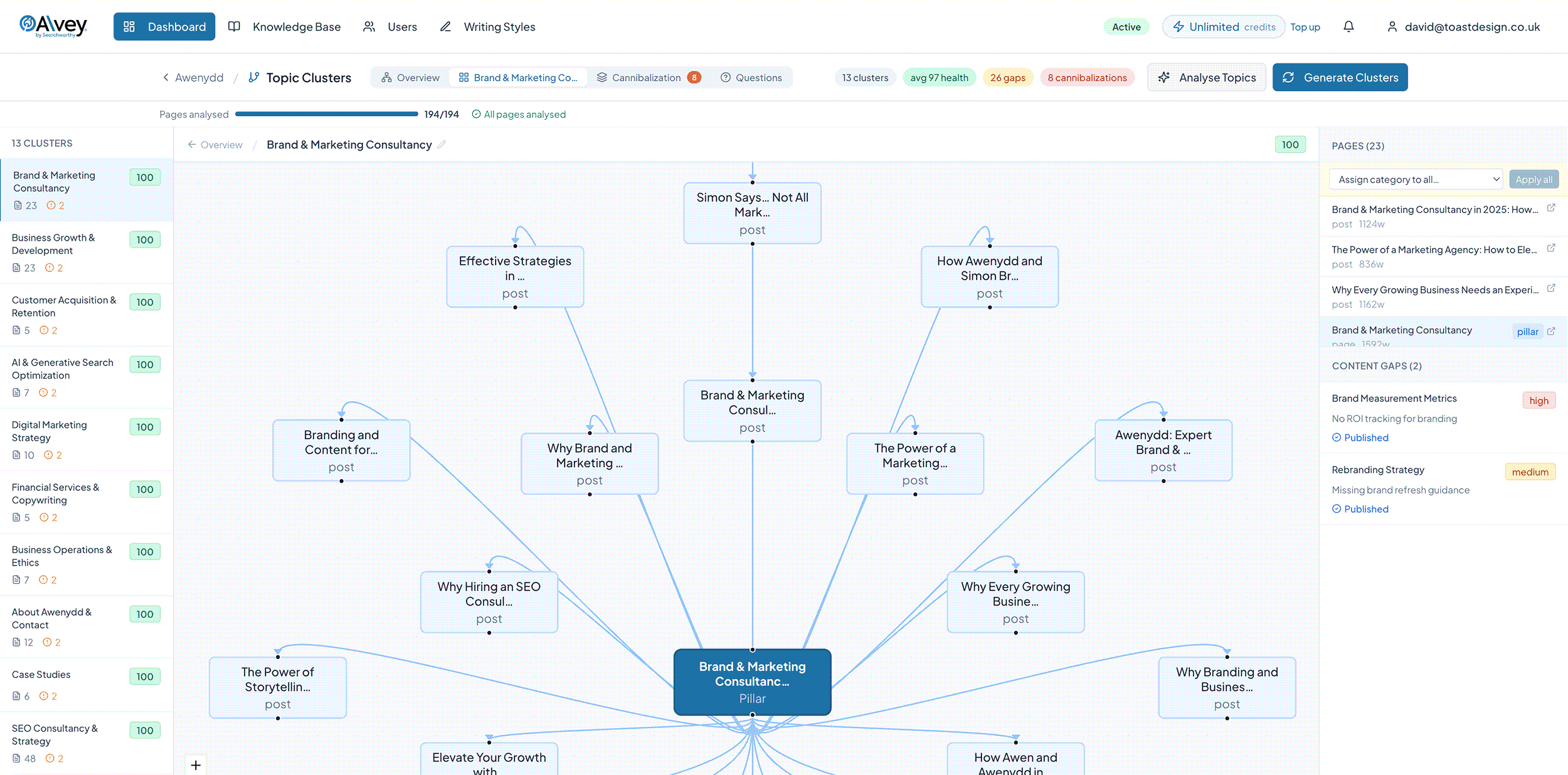Viewport: 1568px width, 775px height.
Task: Click the Brand Measurement Metrics content gap
Action: coord(1444,418)
